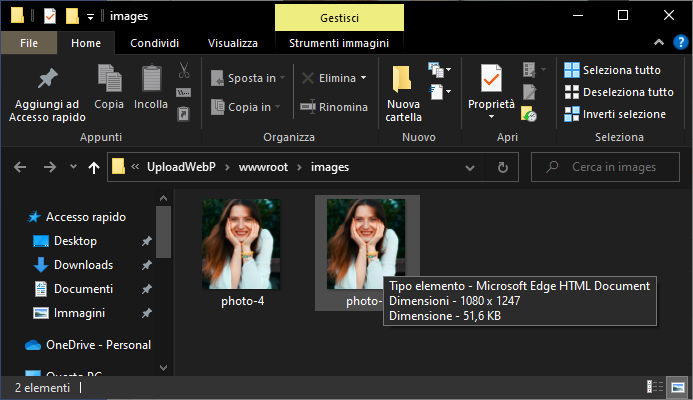693x400 pixels.
Task: Click the Cerca in images search field
Action: tap(605, 167)
